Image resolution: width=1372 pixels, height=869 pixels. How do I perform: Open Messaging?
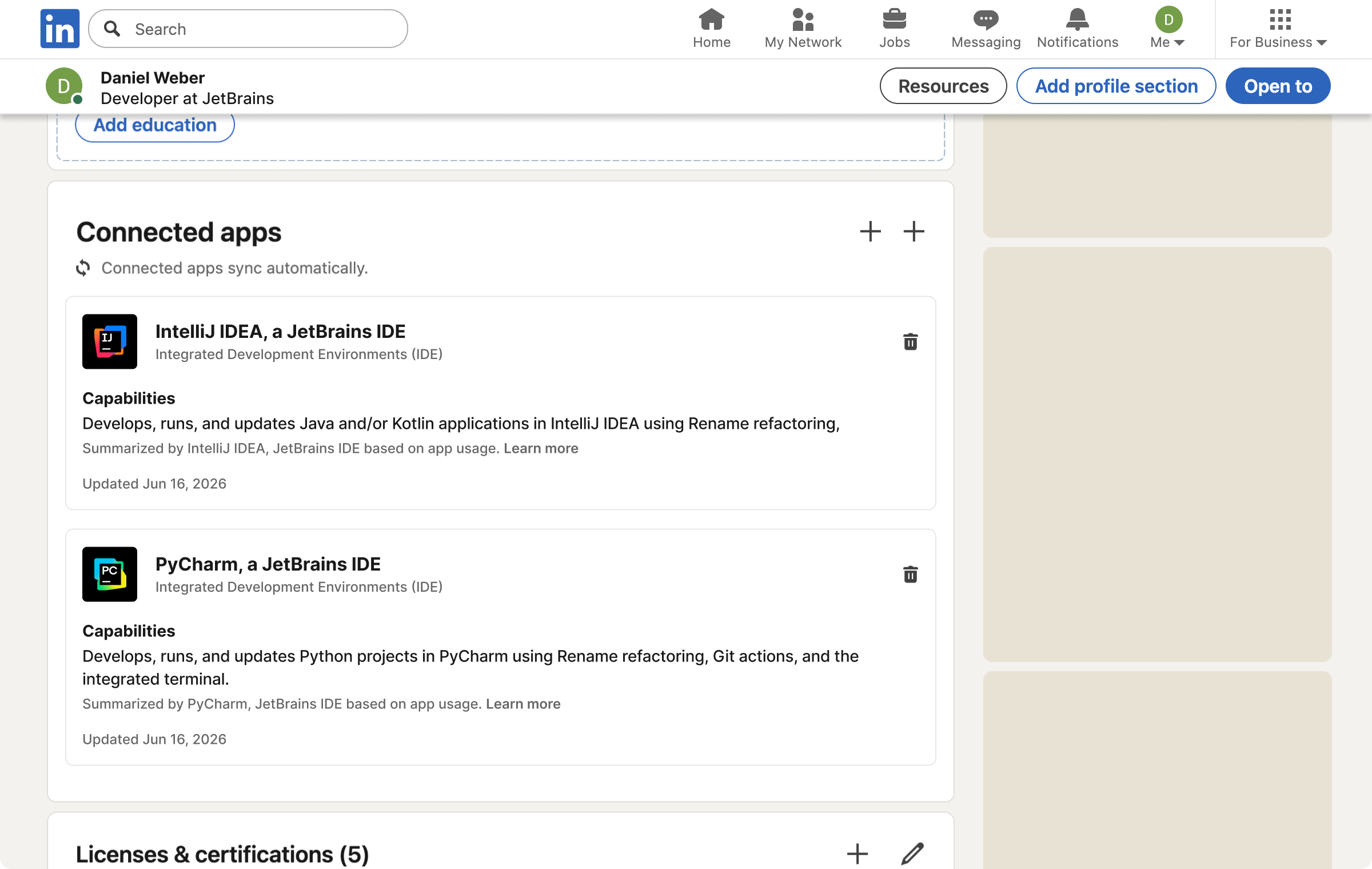pos(986,29)
